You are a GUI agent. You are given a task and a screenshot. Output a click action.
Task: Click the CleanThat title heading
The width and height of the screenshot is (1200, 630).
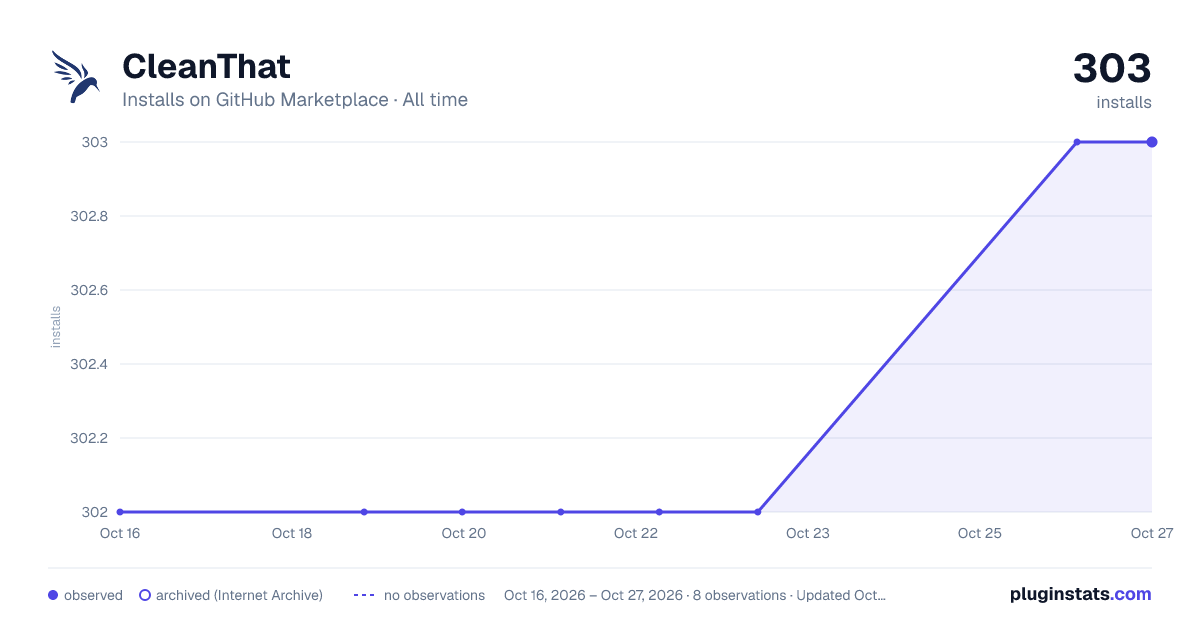pyautogui.click(x=206, y=67)
